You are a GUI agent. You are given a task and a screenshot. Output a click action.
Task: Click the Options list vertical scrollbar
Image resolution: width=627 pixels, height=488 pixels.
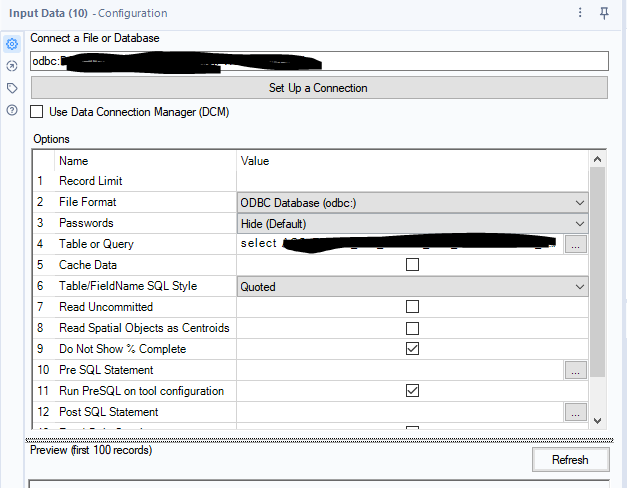(598, 270)
